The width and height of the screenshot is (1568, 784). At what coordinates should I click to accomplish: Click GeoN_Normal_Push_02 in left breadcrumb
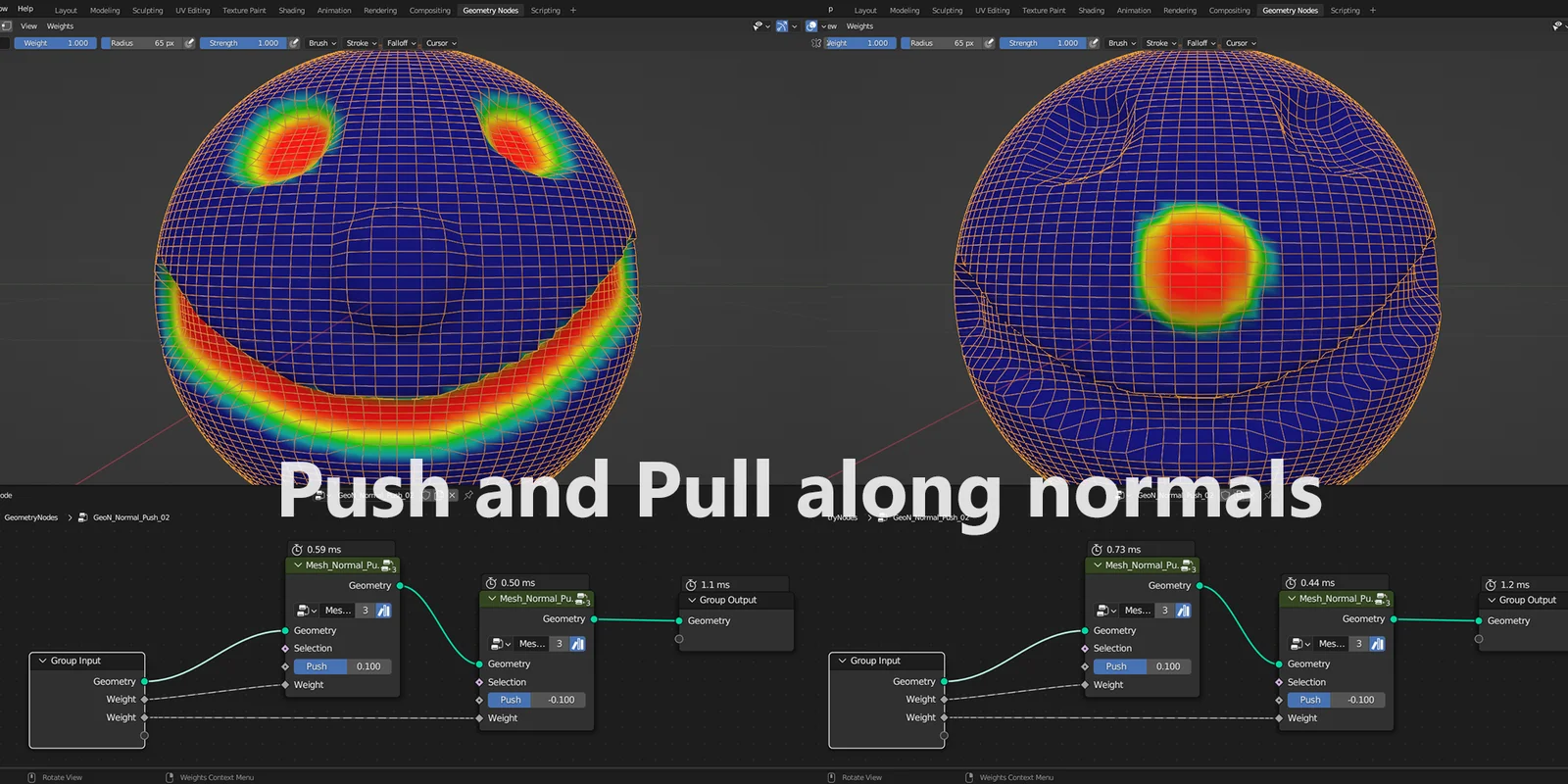click(x=131, y=517)
